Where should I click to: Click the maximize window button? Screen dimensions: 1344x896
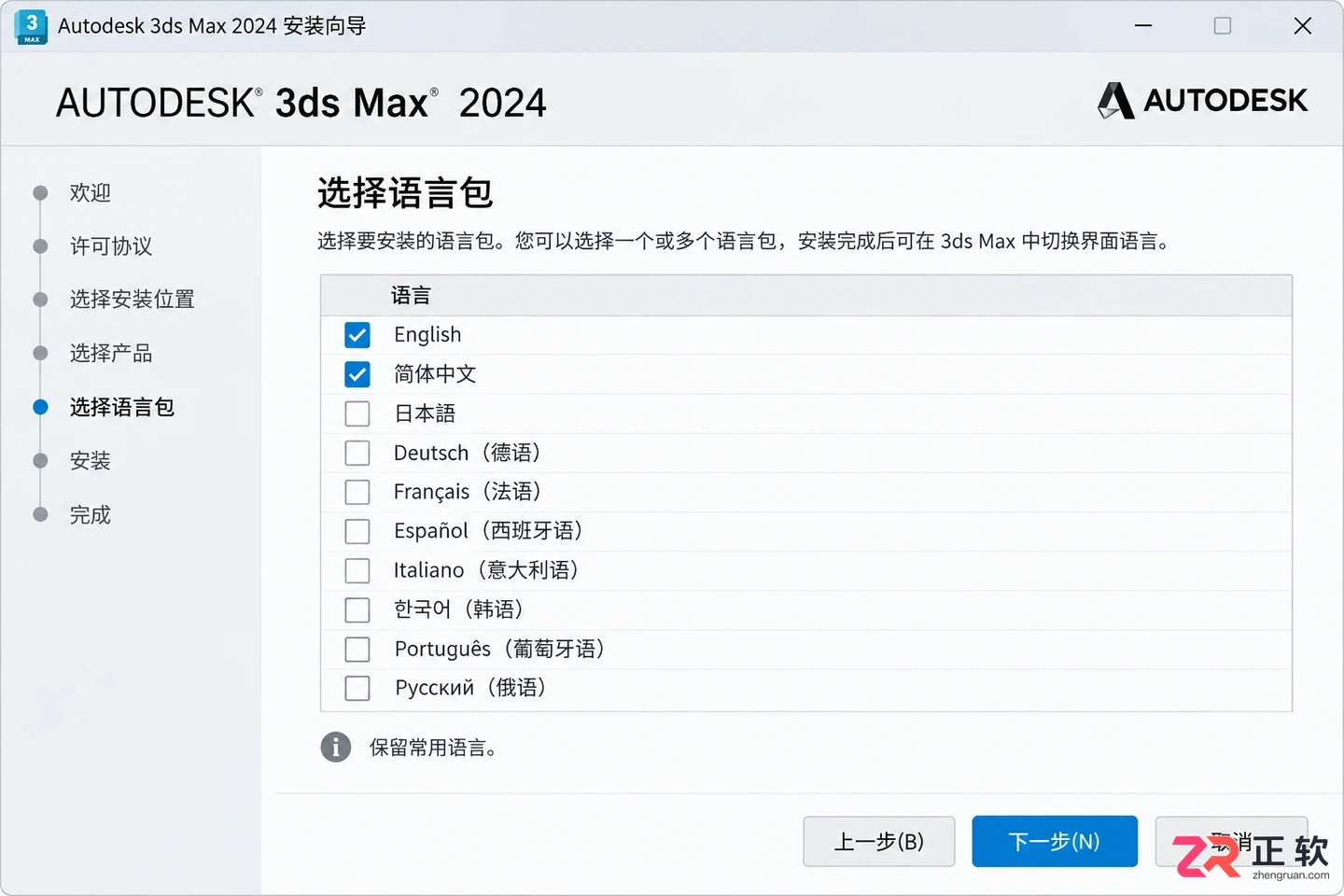[1223, 26]
